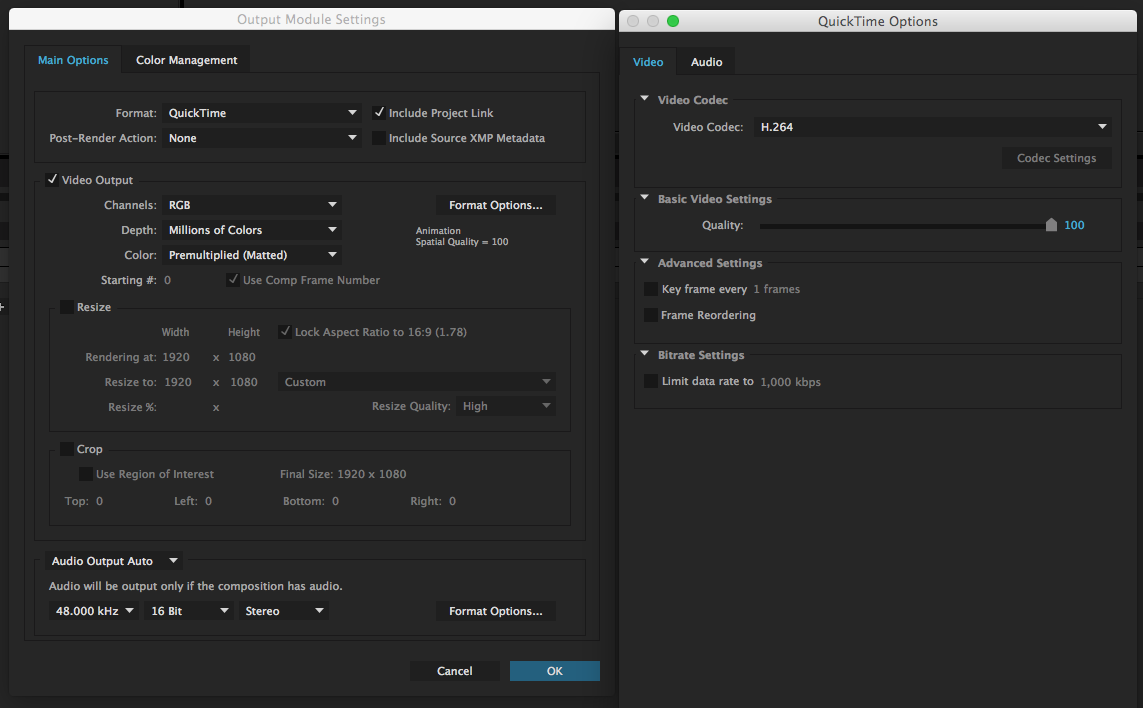
Task: Click the Starting # value field
Action: 168,280
